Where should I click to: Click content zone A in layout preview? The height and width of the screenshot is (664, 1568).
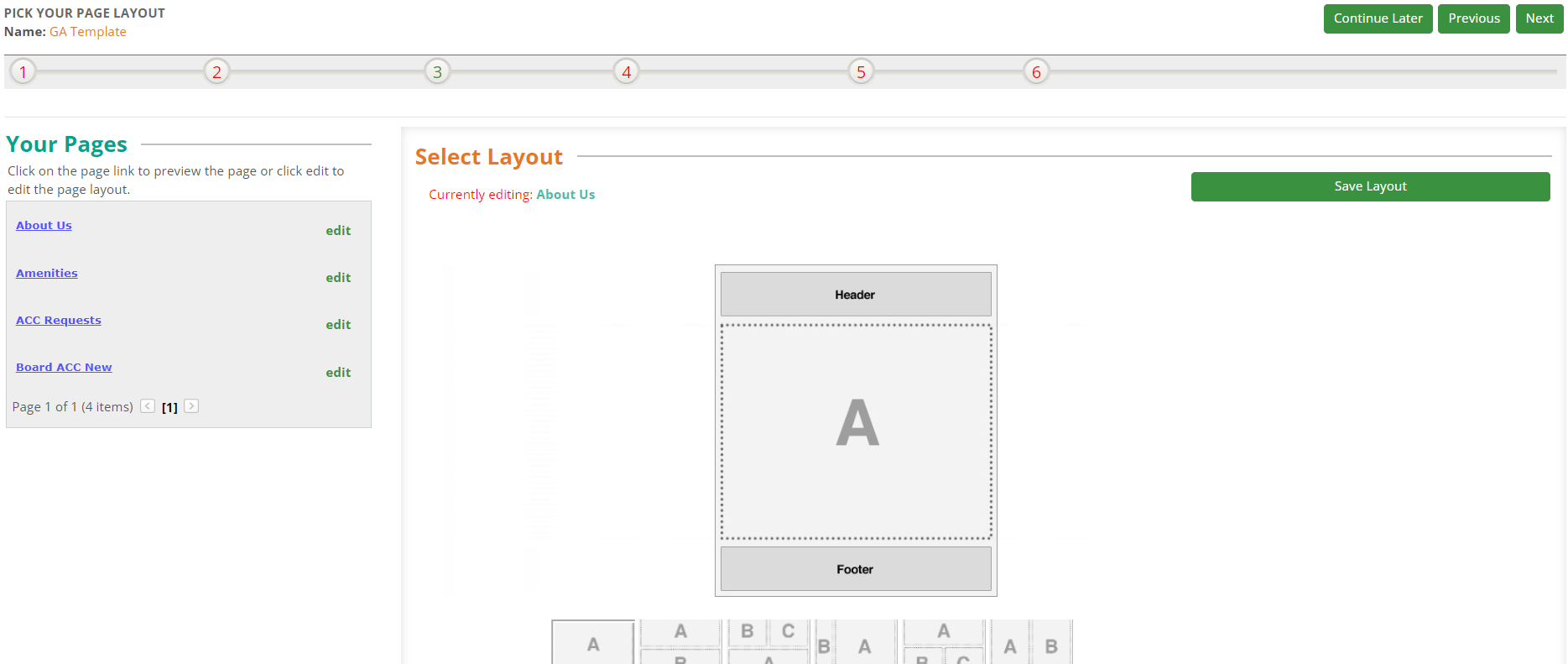856,431
